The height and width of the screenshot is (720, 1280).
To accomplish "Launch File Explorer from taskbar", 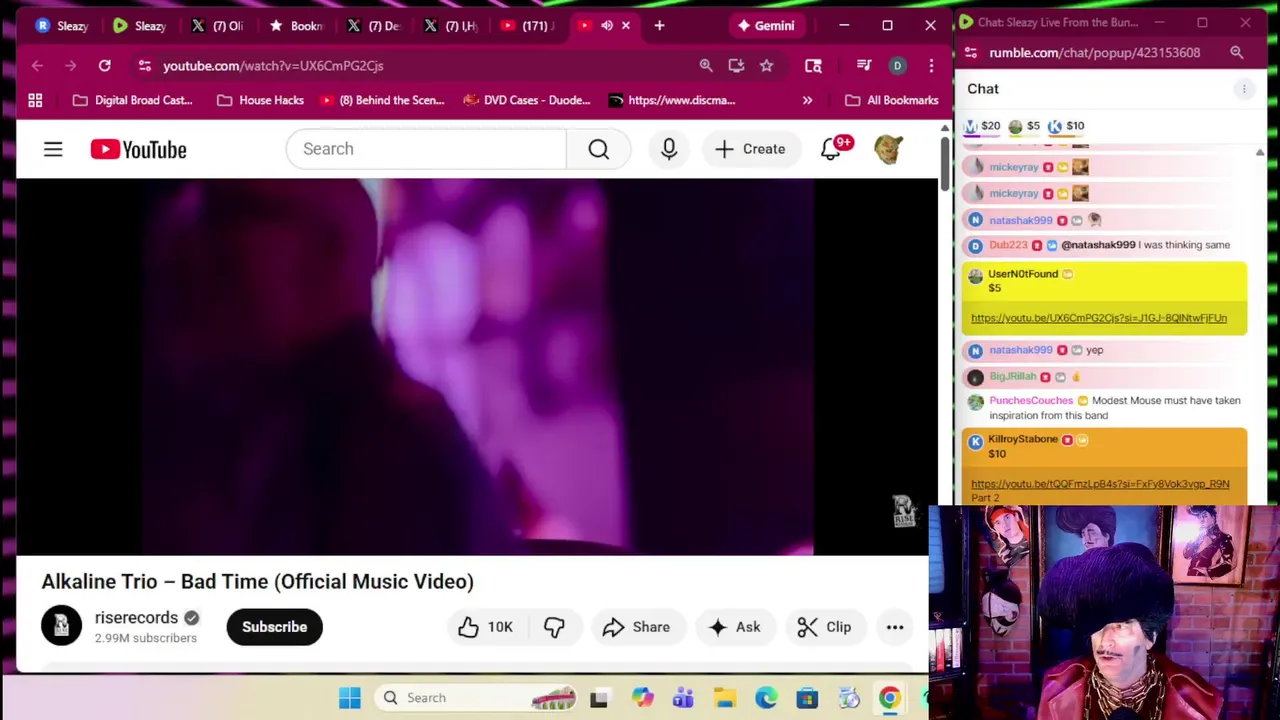I will tap(725, 697).
